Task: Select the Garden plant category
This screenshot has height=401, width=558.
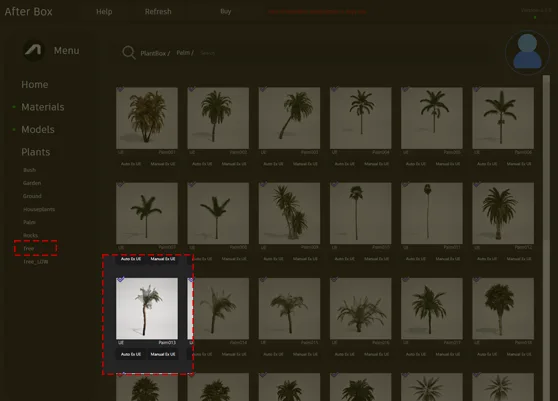Action: (32, 183)
